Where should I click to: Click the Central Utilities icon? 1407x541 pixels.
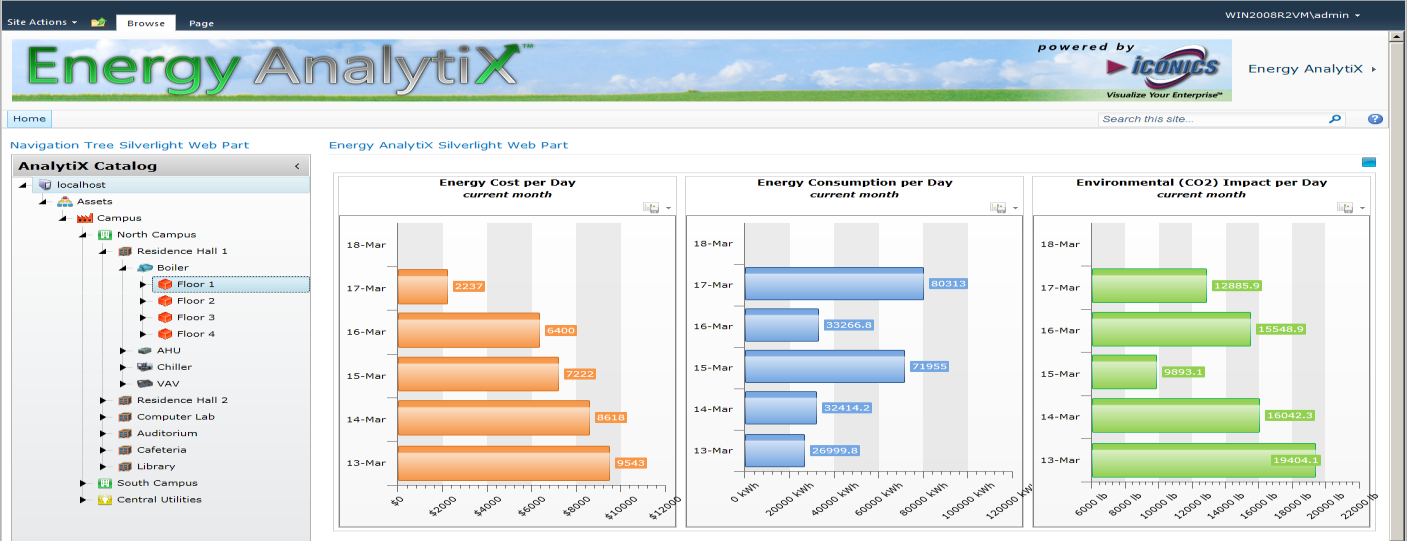104,499
